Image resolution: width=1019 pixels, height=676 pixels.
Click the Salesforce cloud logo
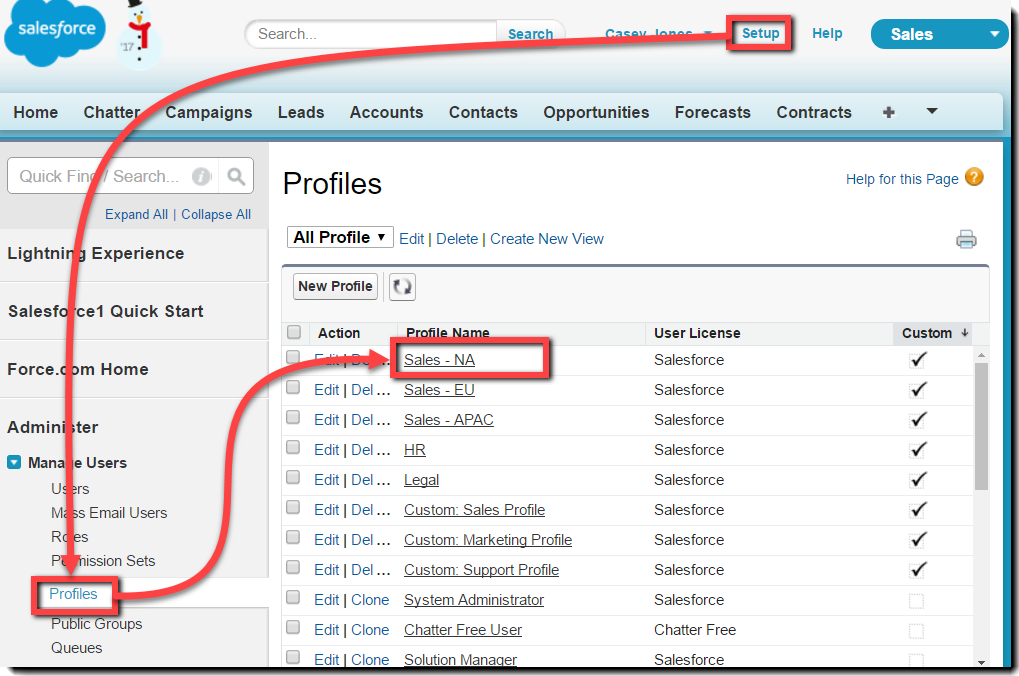(53, 33)
